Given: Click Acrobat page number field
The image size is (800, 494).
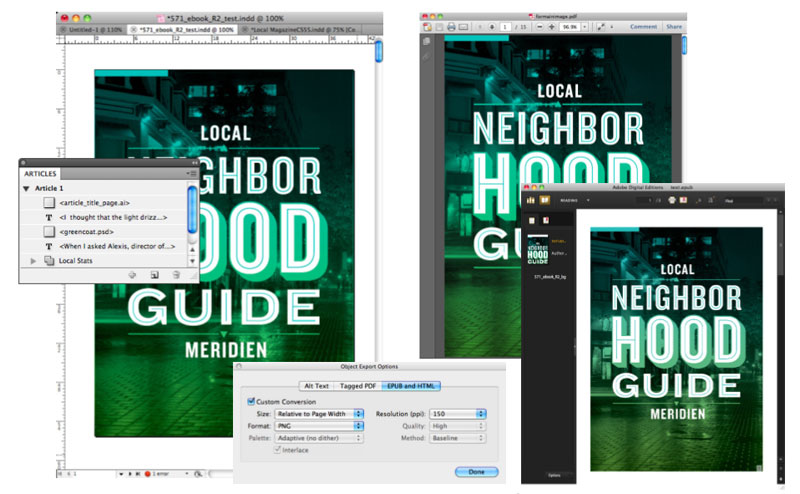Looking at the screenshot, I should [505, 27].
